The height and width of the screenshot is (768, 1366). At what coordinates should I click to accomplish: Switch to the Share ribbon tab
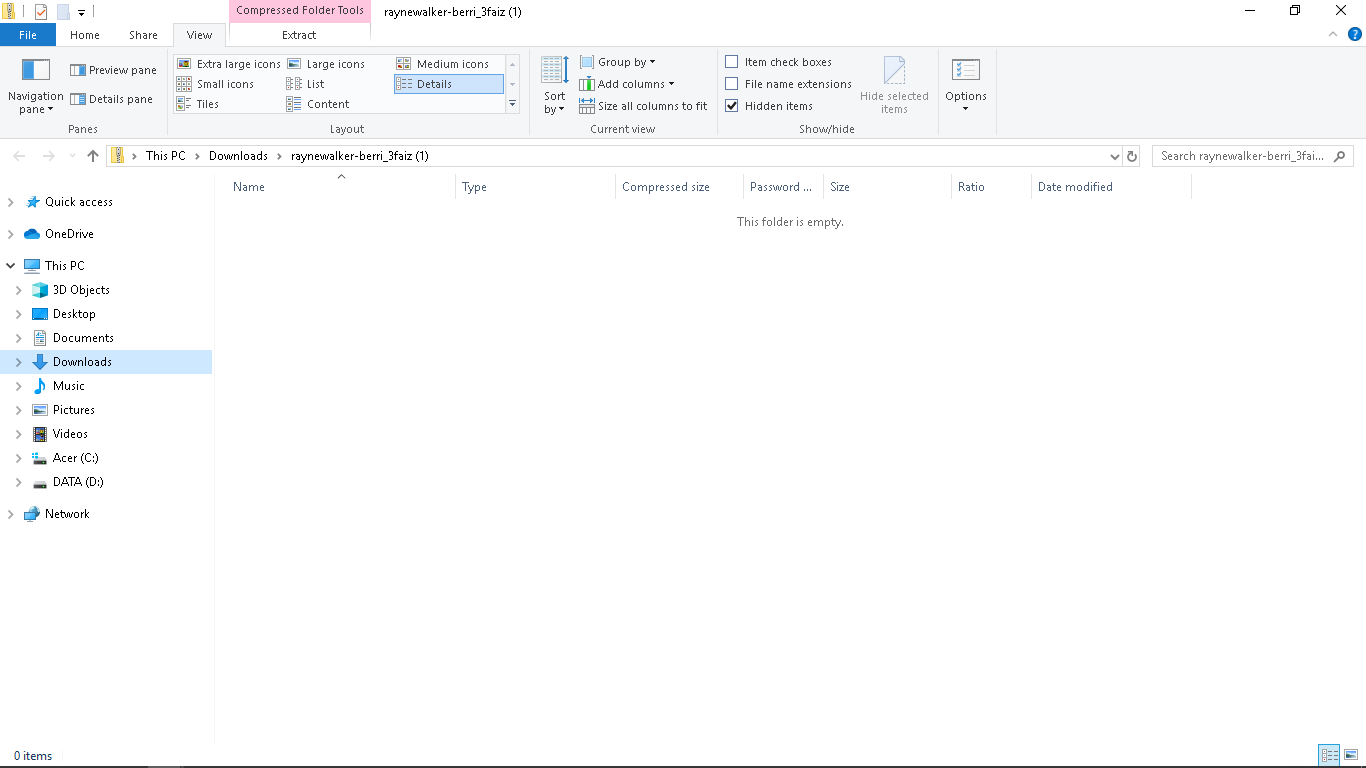click(143, 35)
